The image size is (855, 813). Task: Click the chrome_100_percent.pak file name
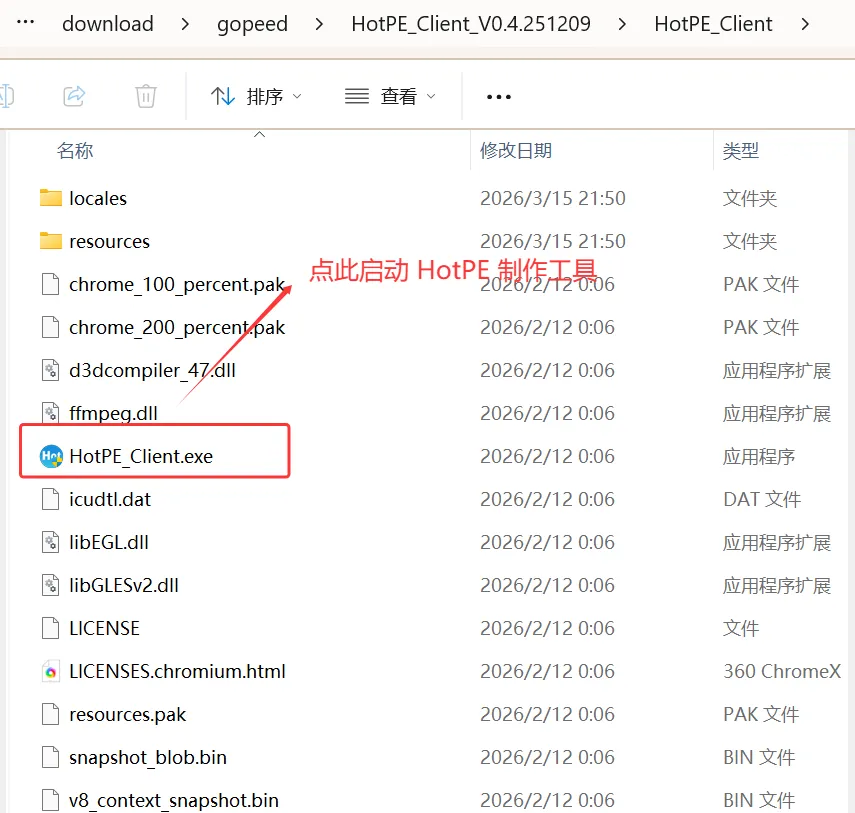pos(177,285)
